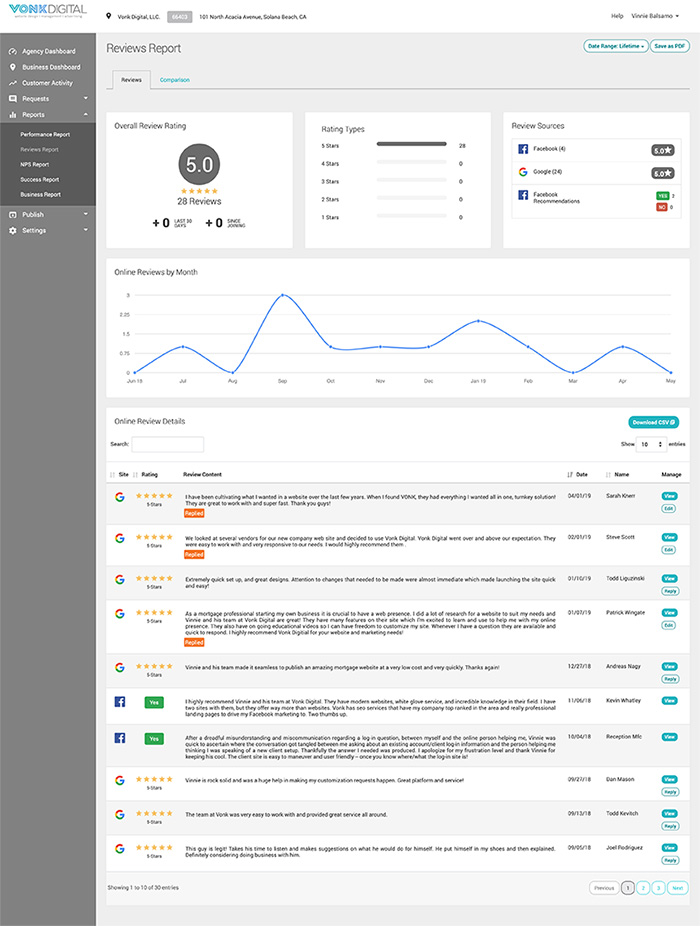Open the Success Report submenu item

click(40, 180)
